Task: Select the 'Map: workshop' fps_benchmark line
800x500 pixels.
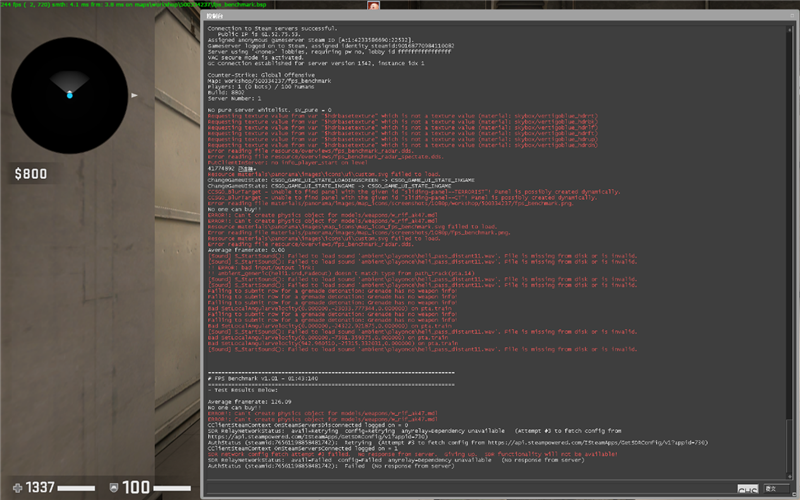Action: click(x=269, y=81)
